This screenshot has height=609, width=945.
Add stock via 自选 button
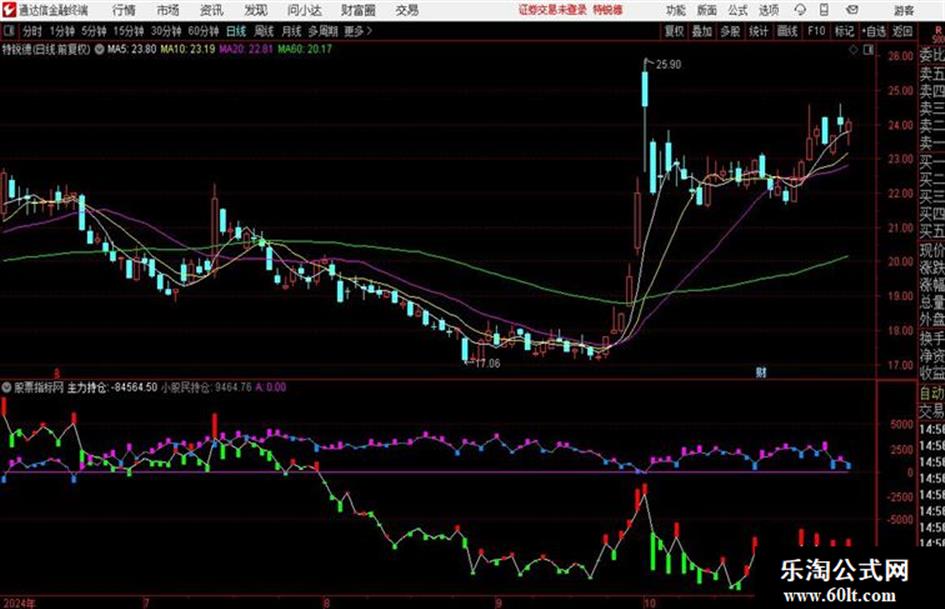pos(874,31)
